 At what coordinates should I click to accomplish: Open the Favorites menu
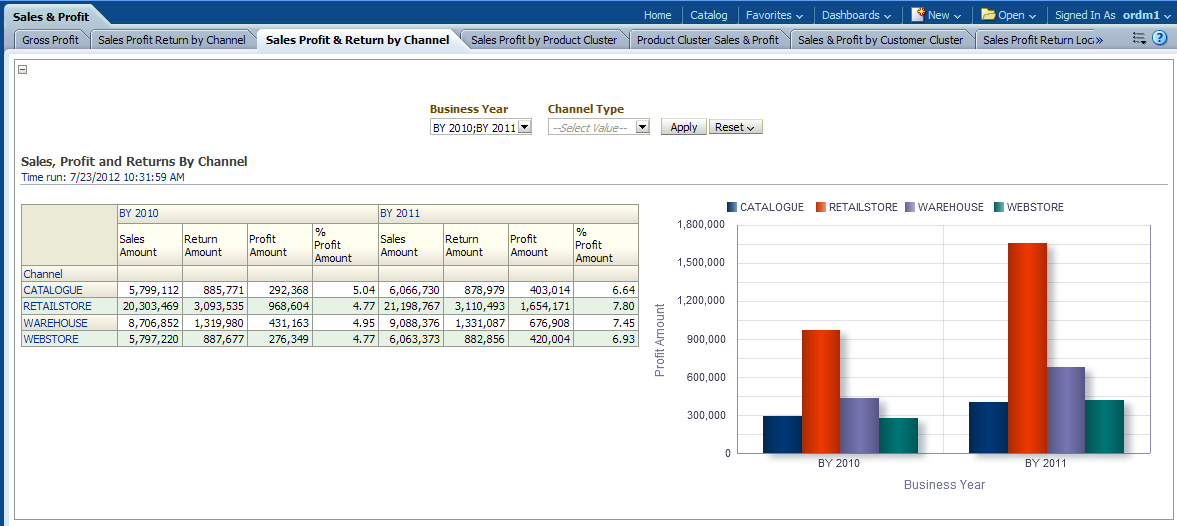pos(774,15)
